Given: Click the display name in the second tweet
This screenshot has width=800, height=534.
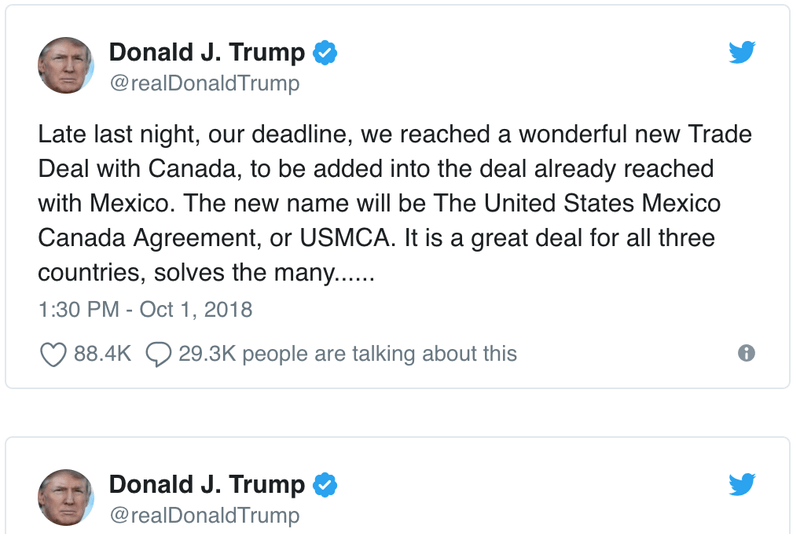Looking at the screenshot, I should click(206, 485).
